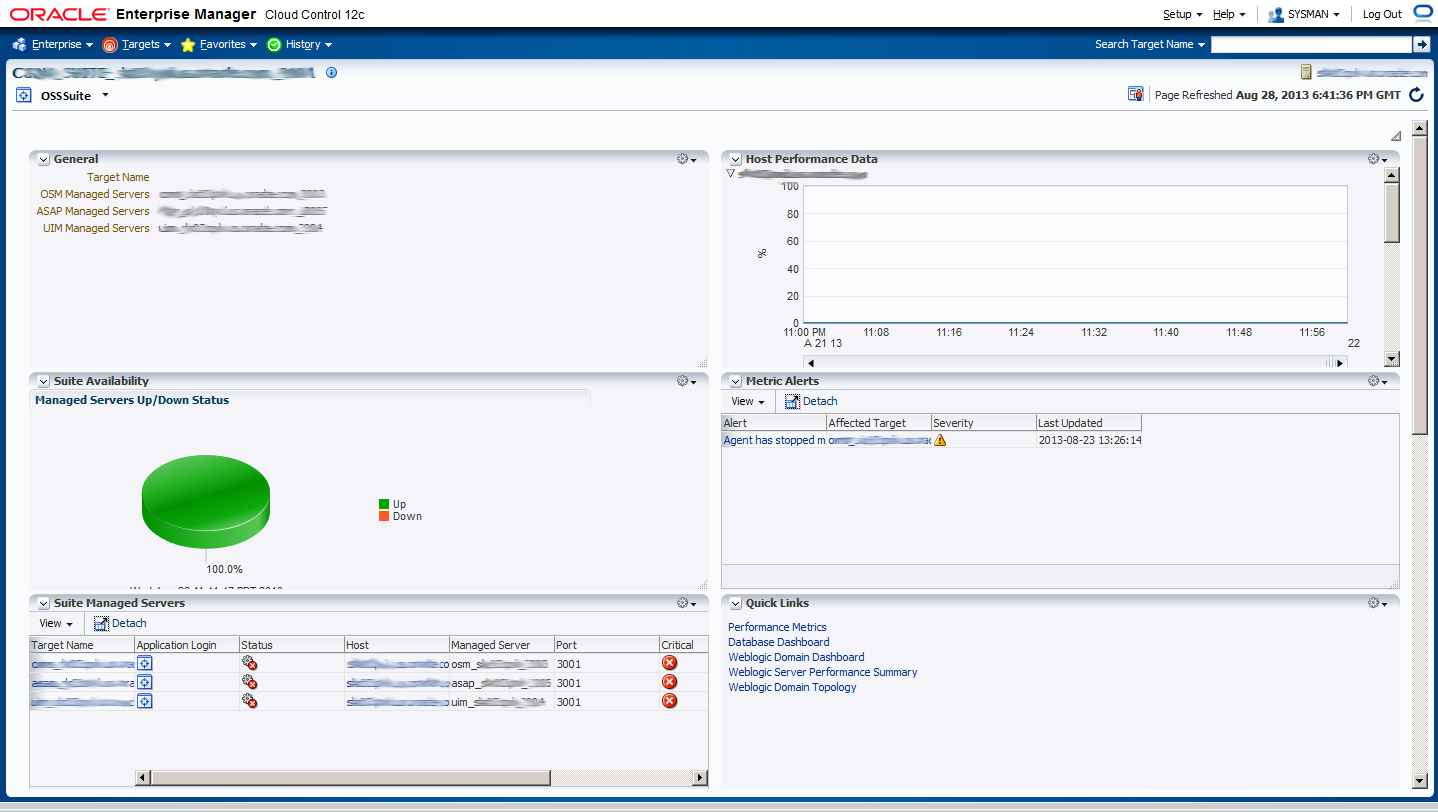The image size is (1438, 812).
Task: Click the Performance Metrics quick link text
Action: click(x=777, y=627)
